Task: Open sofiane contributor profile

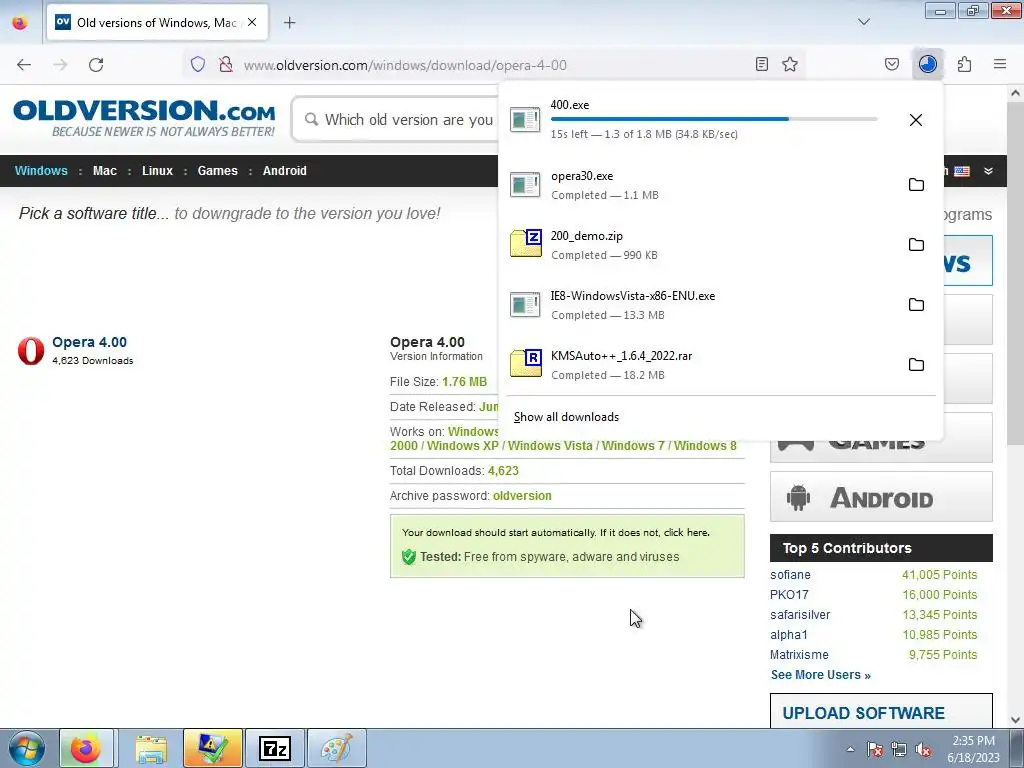Action: click(x=790, y=575)
